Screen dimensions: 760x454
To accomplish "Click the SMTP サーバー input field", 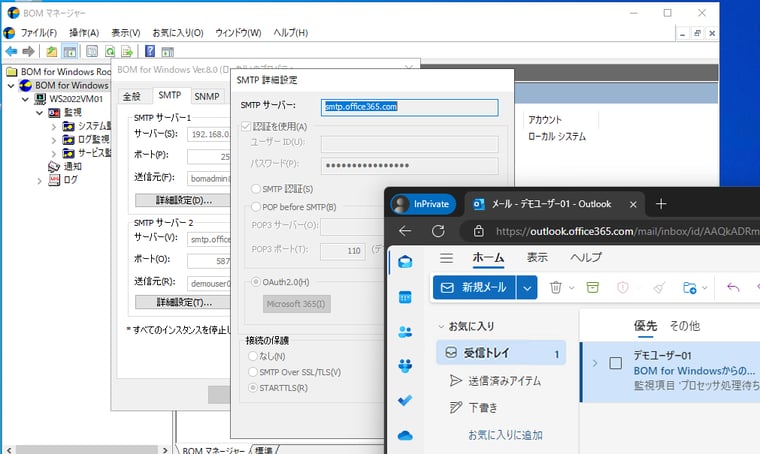I will coord(410,107).
